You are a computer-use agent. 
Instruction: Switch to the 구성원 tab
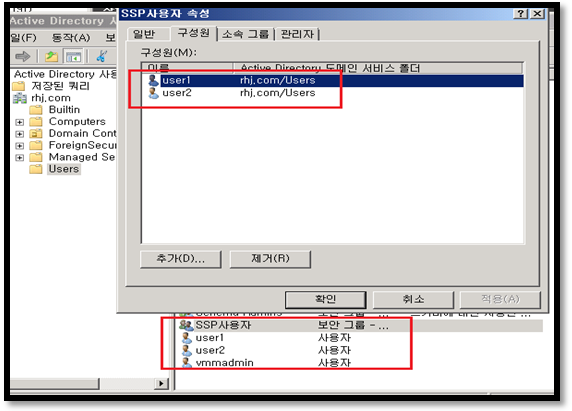(194, 33)
